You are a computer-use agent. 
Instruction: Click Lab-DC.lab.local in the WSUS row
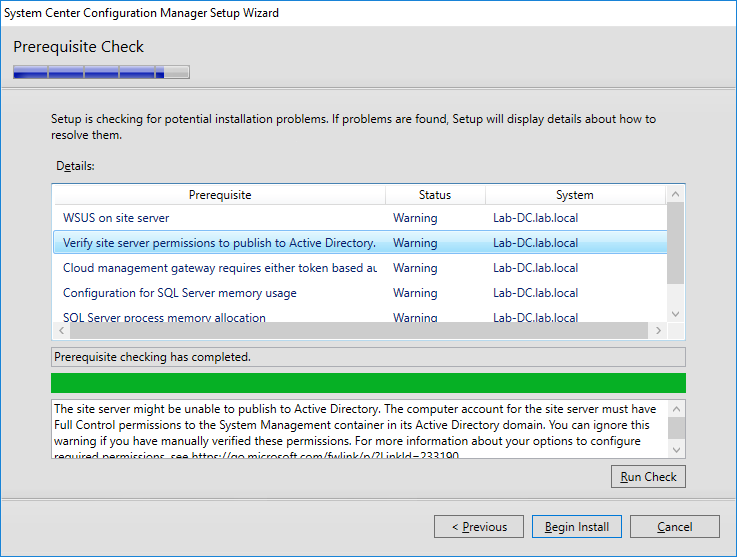point(535,218)
